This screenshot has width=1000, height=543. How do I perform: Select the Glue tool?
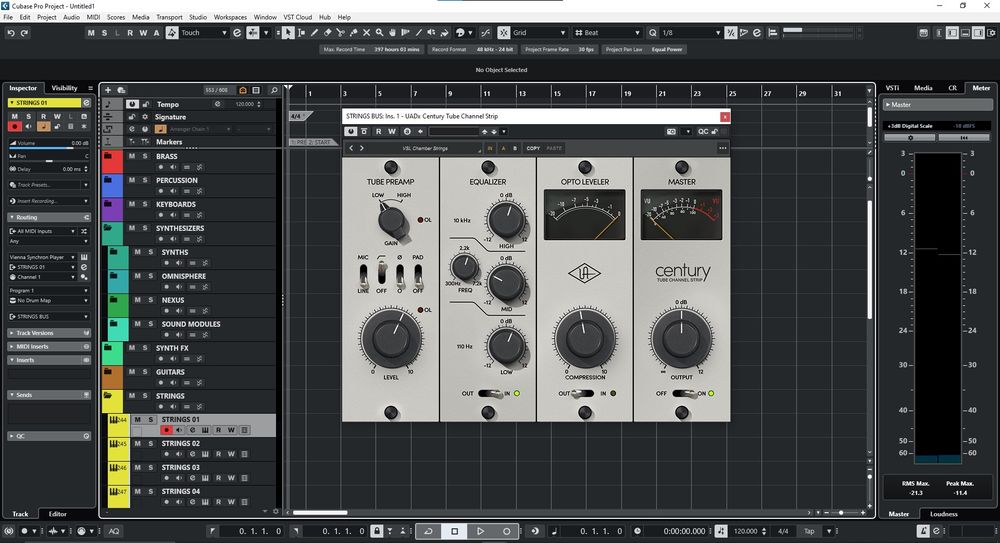coord(353,33)
